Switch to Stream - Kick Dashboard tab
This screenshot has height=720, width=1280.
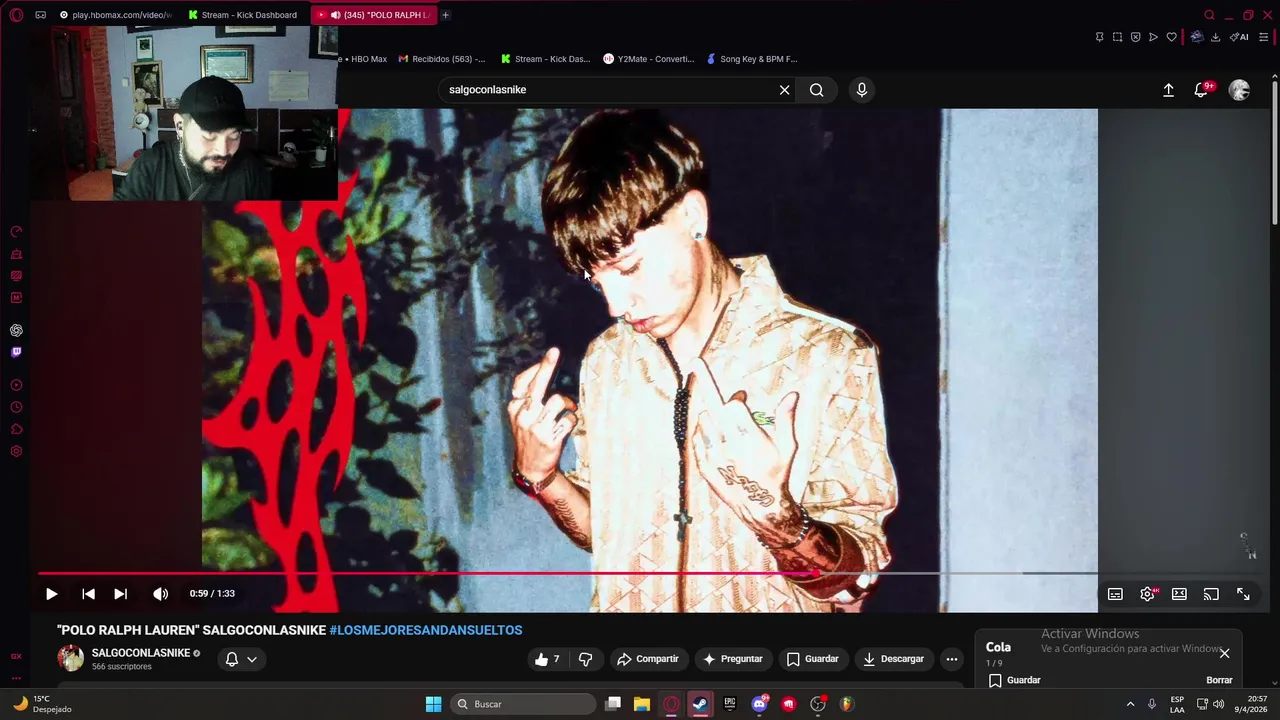coord(242,15)
